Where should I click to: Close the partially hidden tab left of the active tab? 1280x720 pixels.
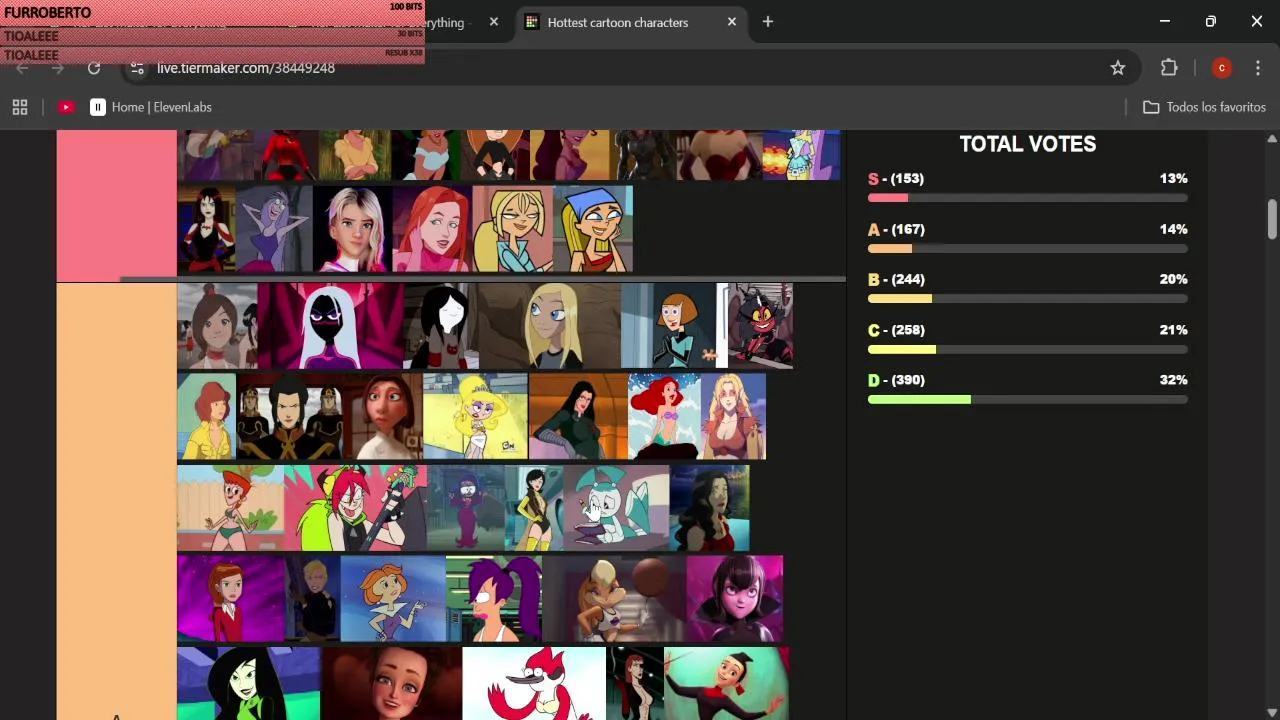(x=494, y=22)
